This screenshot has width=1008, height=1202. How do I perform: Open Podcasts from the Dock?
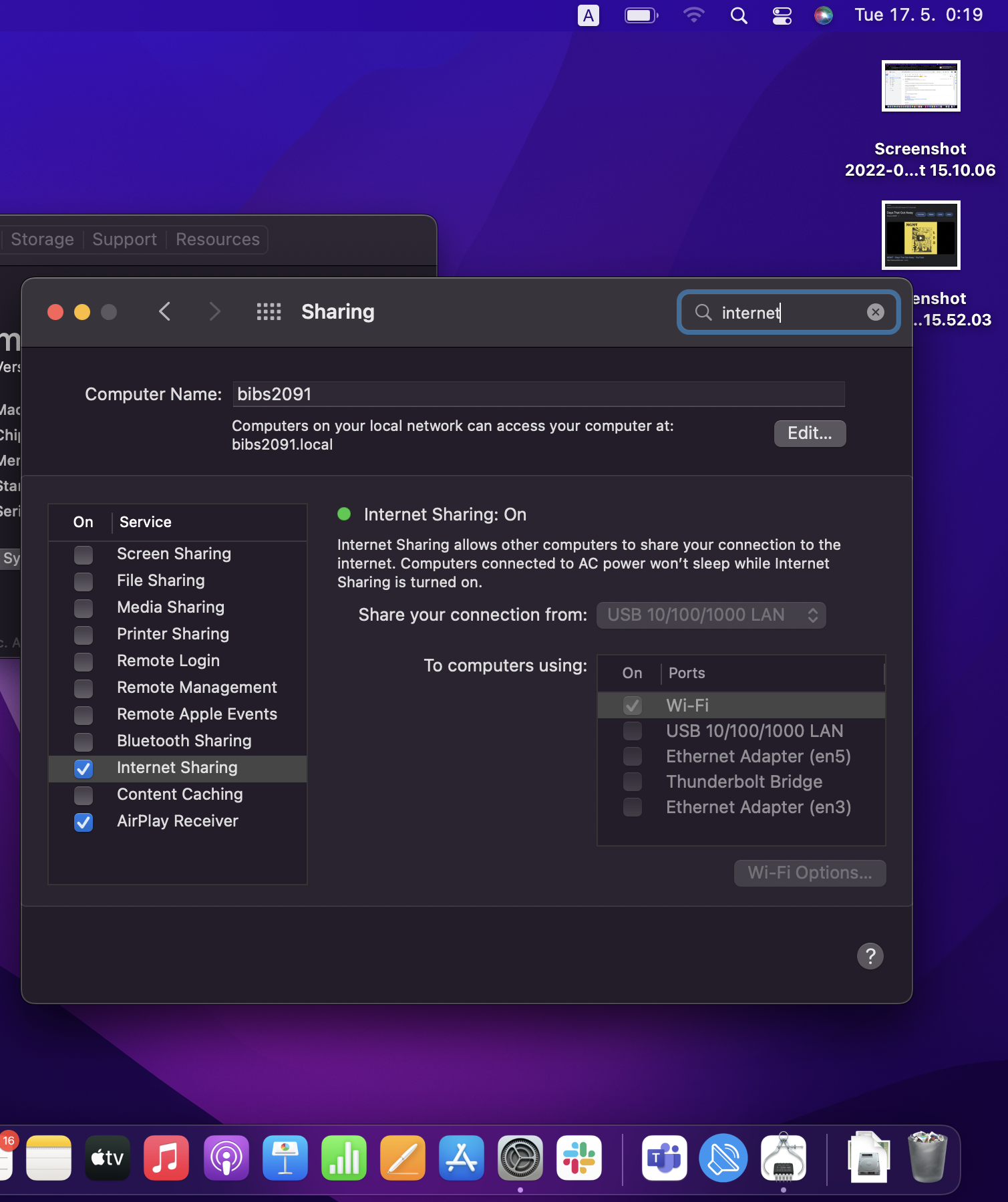[x=226, y=1158]
